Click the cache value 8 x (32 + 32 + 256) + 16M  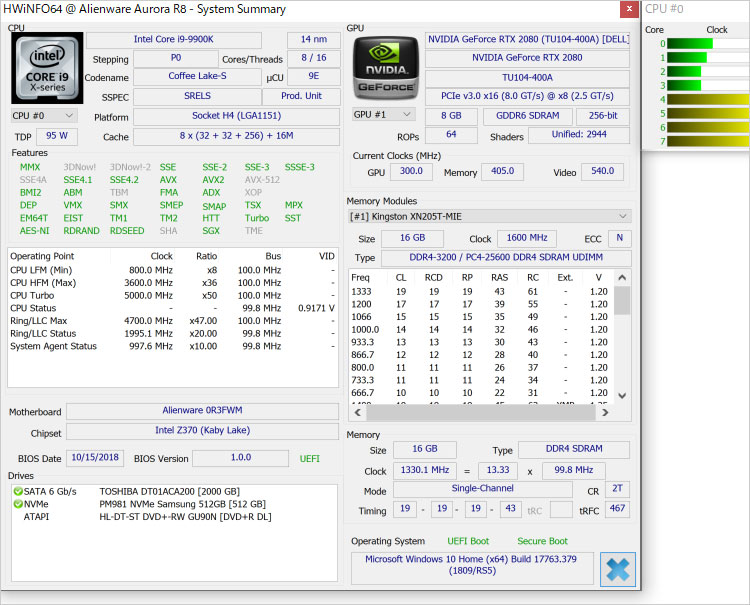236,136
